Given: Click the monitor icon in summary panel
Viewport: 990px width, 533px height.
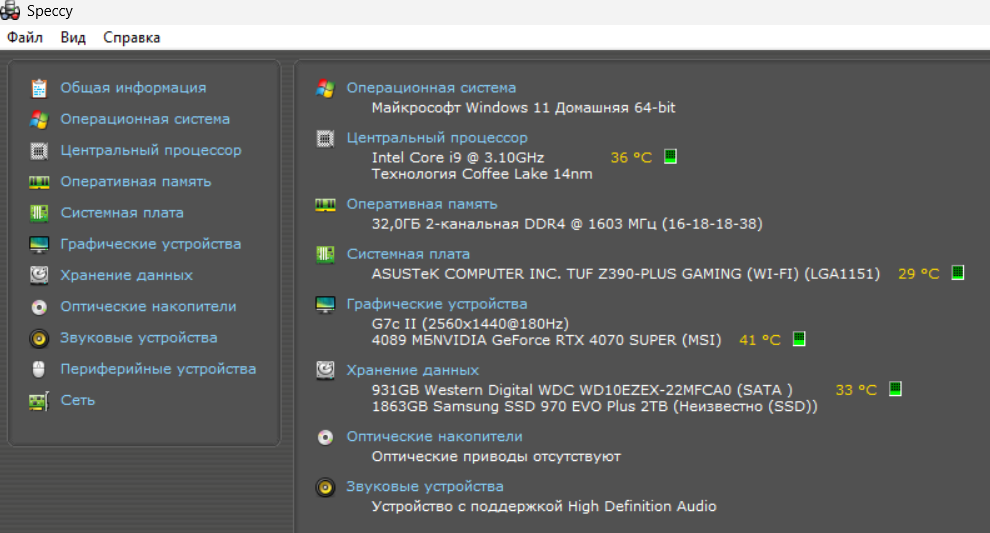Looking at the screenshot, I should pos(325,304).
